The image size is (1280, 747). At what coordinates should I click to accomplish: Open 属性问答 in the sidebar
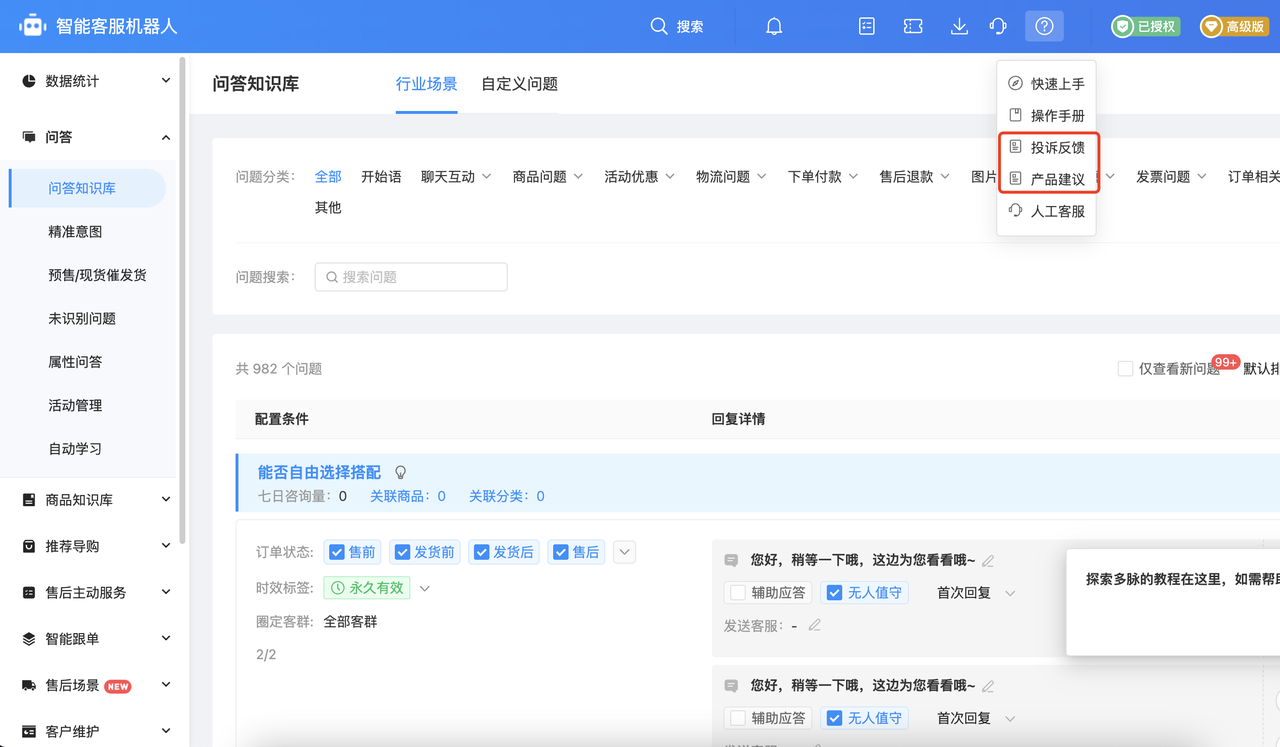point(75,362)
